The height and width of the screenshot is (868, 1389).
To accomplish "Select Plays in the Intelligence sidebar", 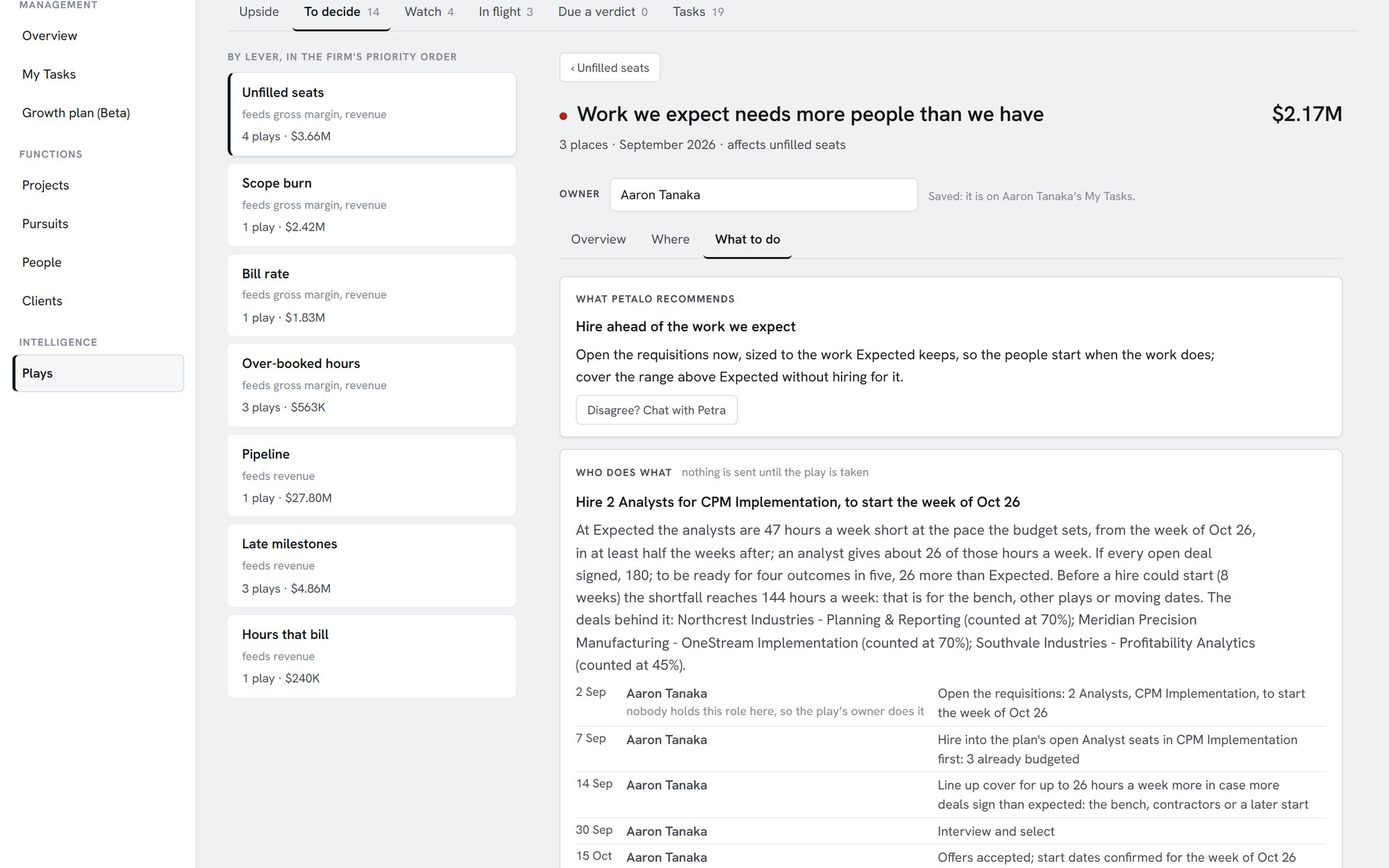I will (98, 373).
